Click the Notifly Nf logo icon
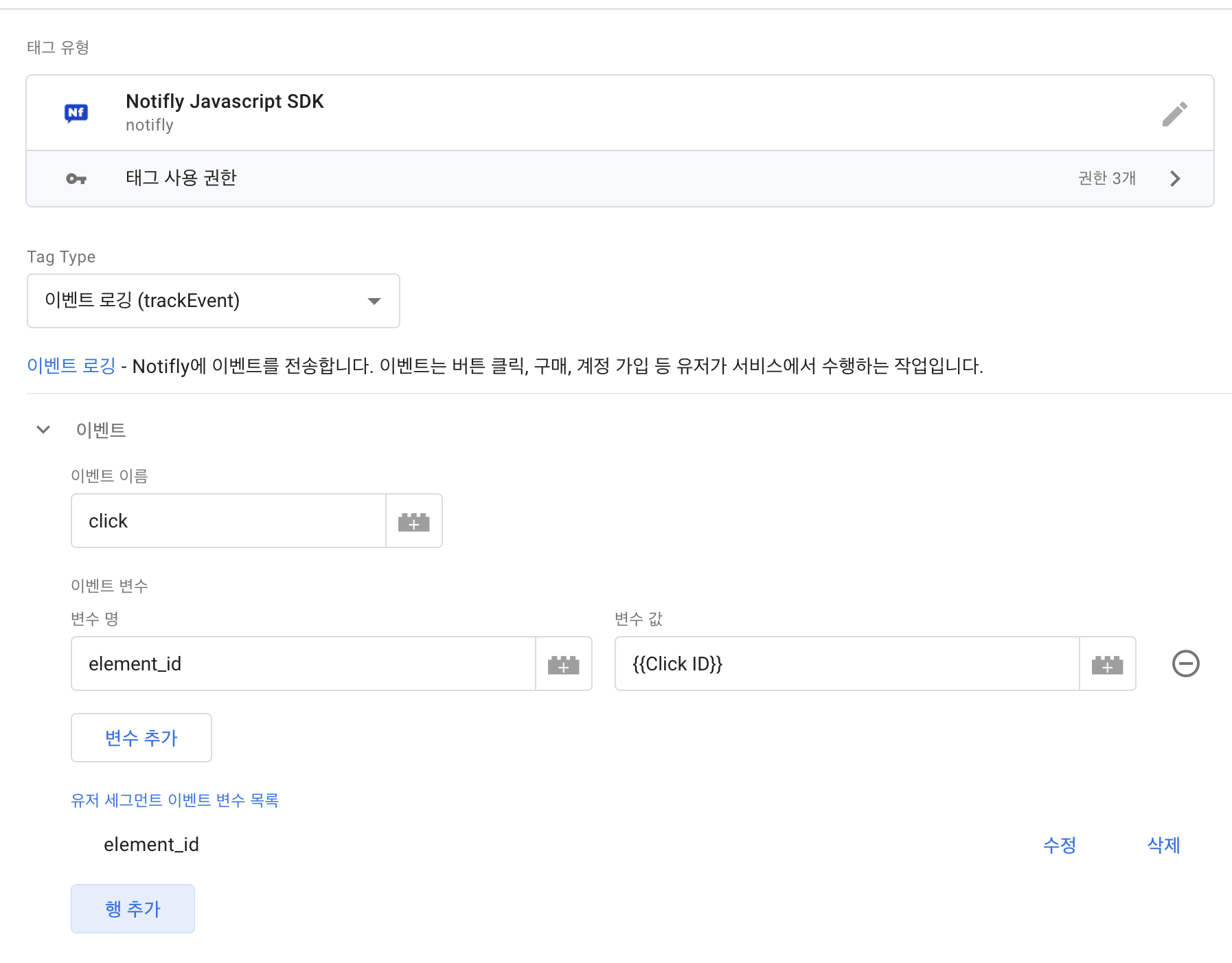 click(x=76, y=112)
